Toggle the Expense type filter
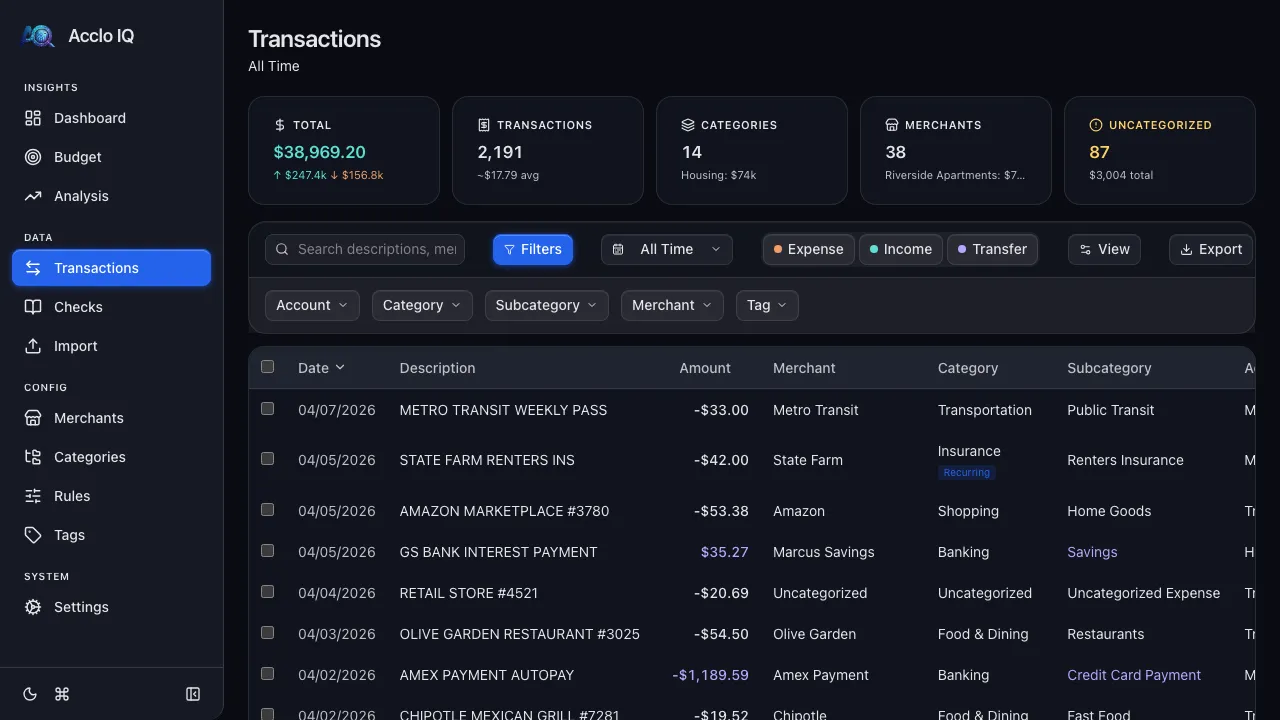This screenshot has height=720, width=1280. coord(809,249)
